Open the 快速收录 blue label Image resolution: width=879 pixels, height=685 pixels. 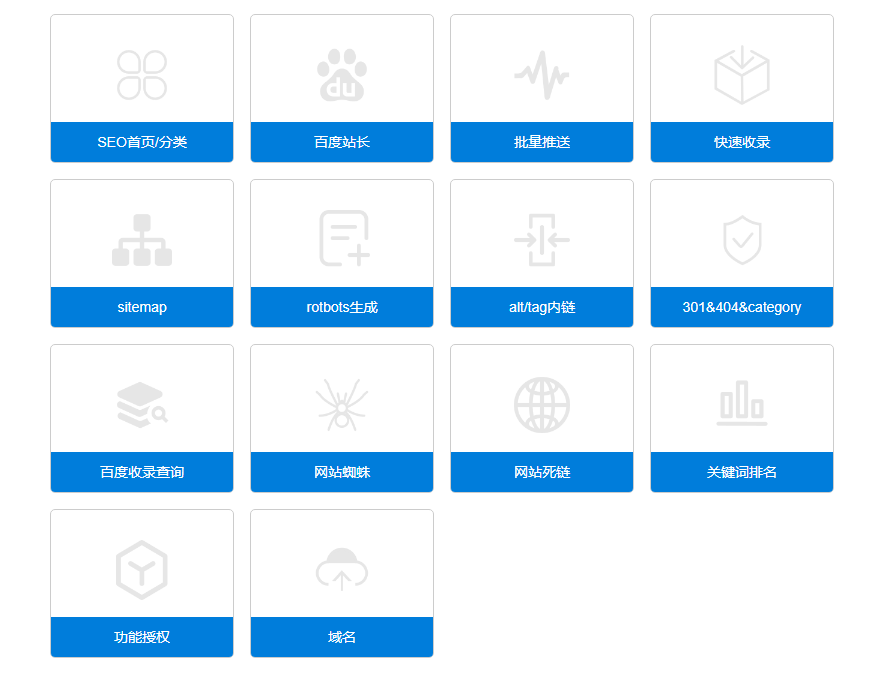(x=742, y=142)
